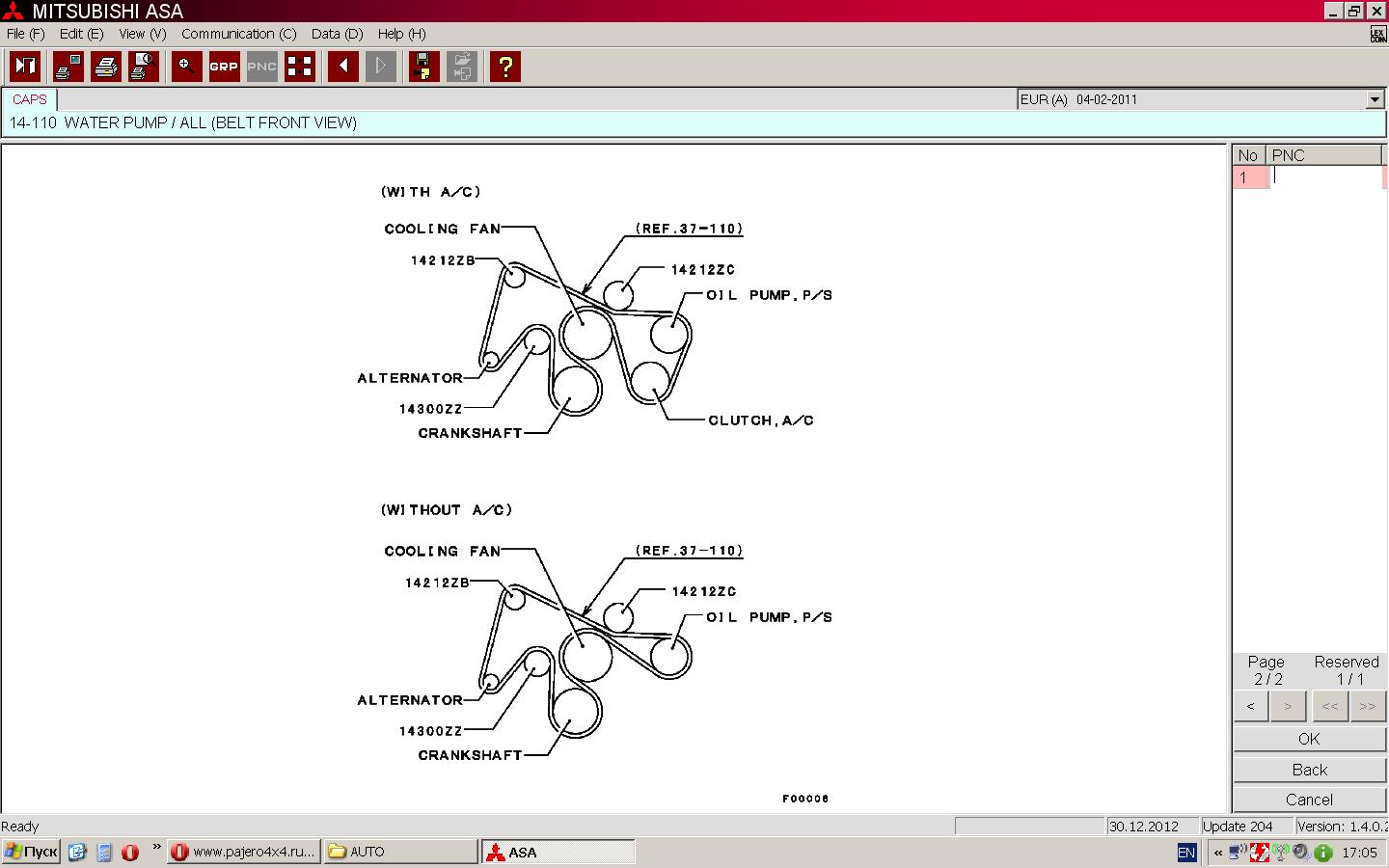Switch to the CAPS tab
Screen dimensions: 1389x868
click(x=30, y=99)
